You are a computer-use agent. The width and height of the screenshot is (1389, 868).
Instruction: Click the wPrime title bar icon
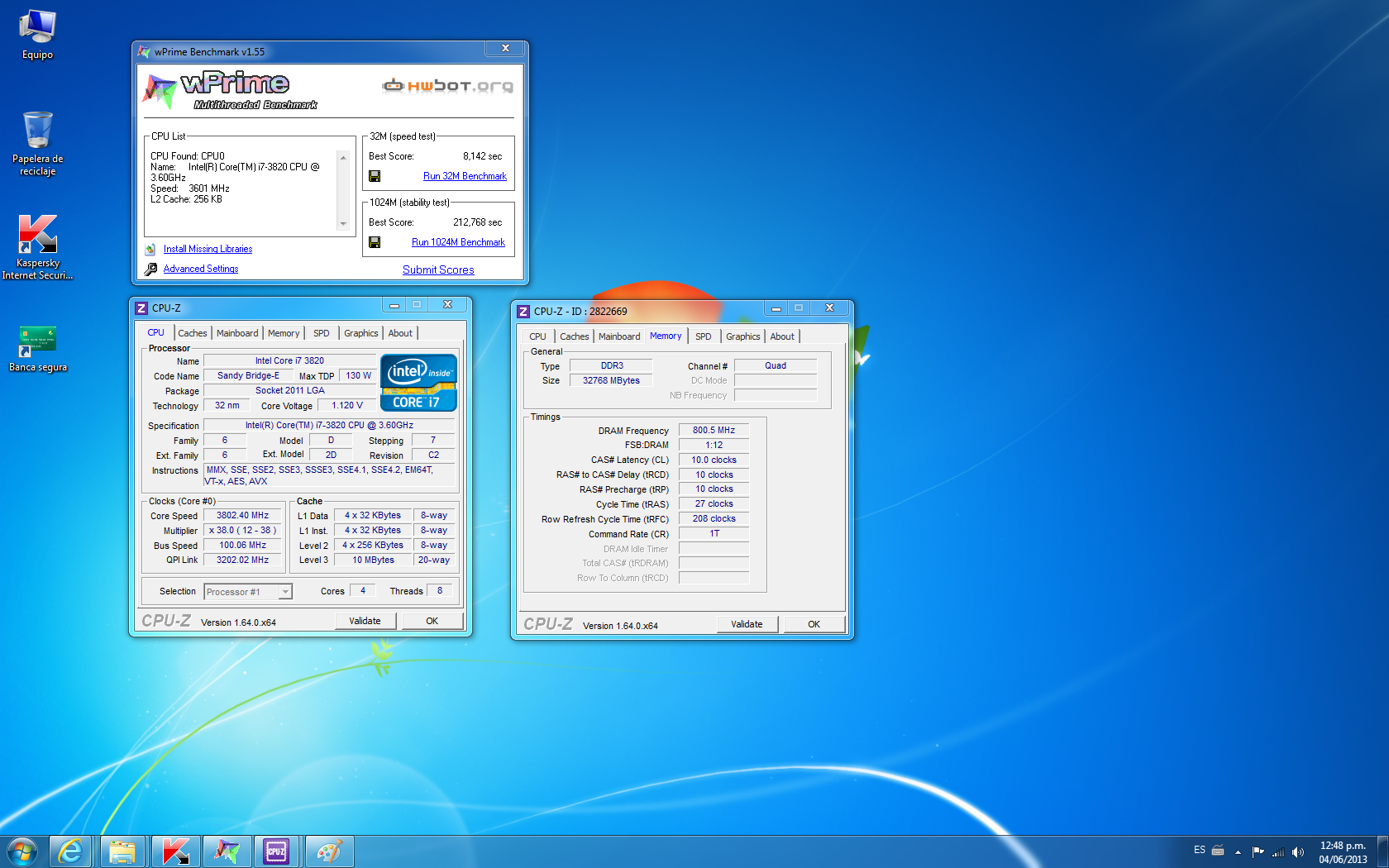144,51
